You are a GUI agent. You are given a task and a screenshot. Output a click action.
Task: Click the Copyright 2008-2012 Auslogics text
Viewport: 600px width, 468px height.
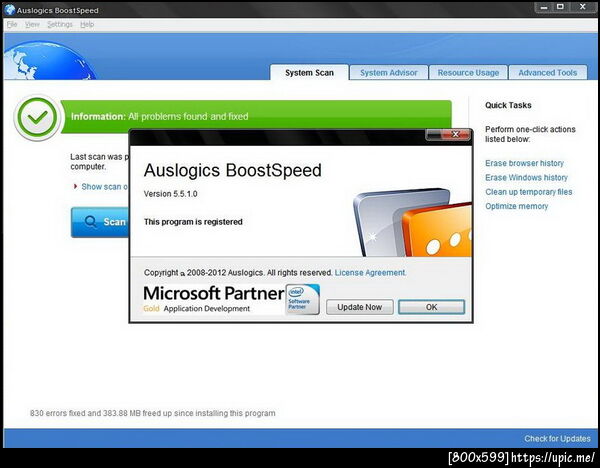coord(238,272)
